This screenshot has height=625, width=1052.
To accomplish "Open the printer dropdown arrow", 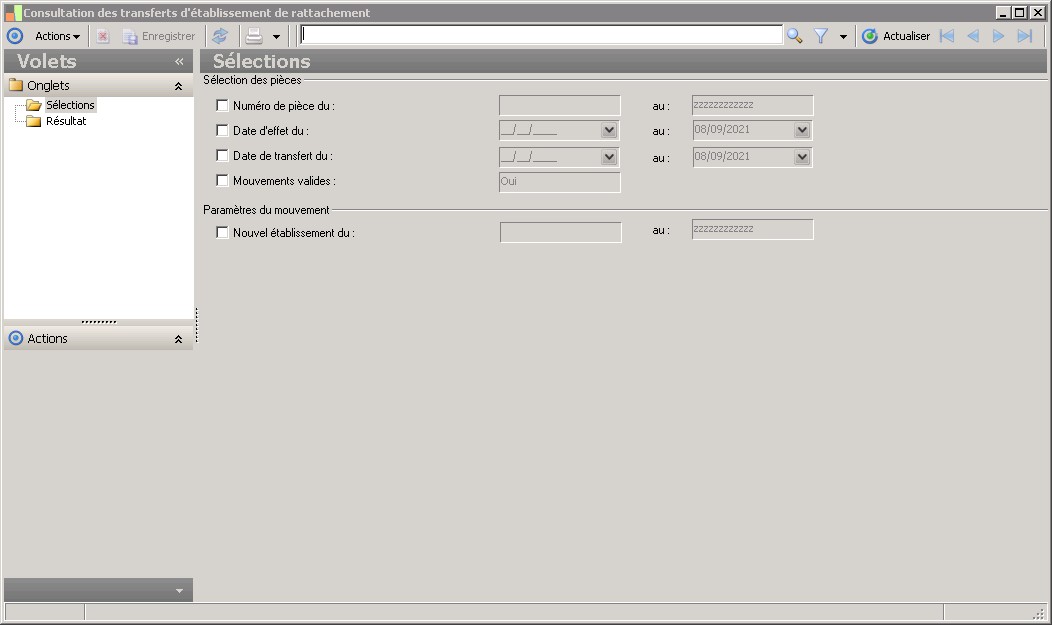I will tap(276, 37).
